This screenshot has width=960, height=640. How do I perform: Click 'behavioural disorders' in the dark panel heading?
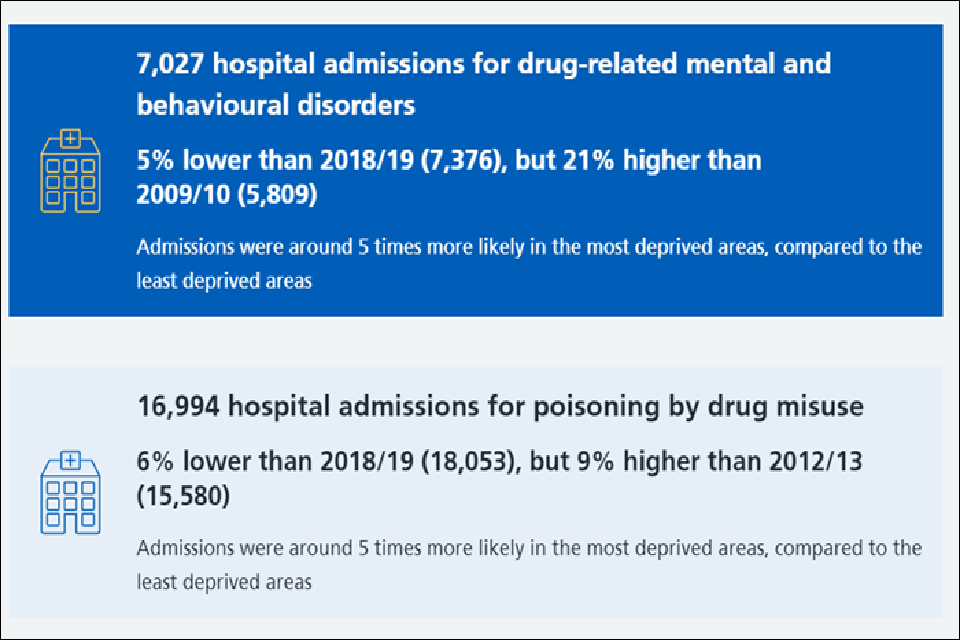coord(275,105)
